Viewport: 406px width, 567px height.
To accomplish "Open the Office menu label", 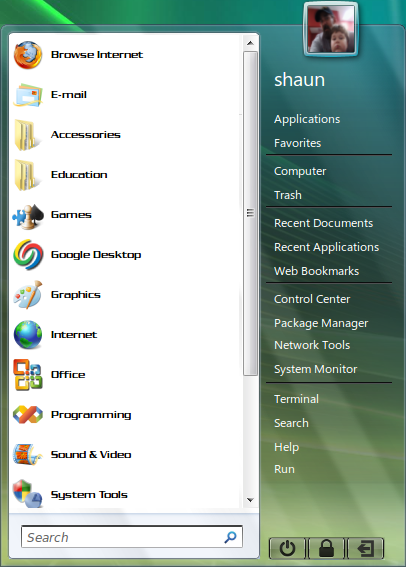I will (68, 375).
